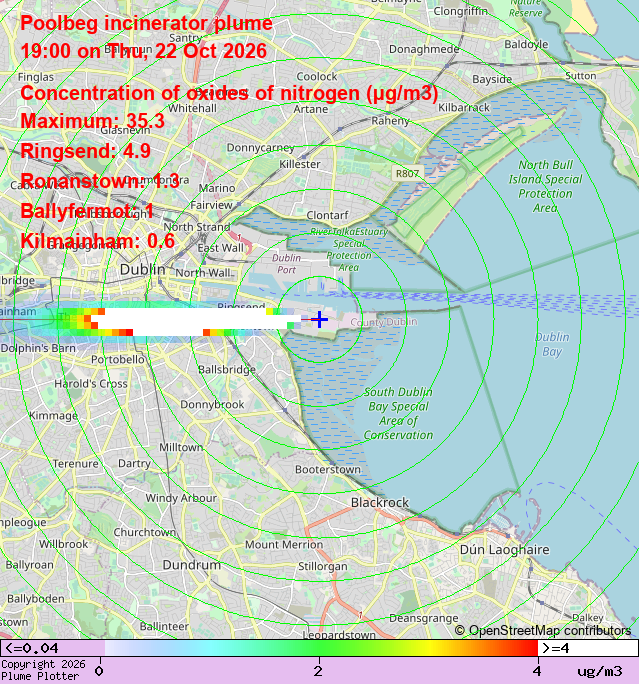639x684 pixels.
Task: Click the Dún Laoghaire map label
Action: 505,550
